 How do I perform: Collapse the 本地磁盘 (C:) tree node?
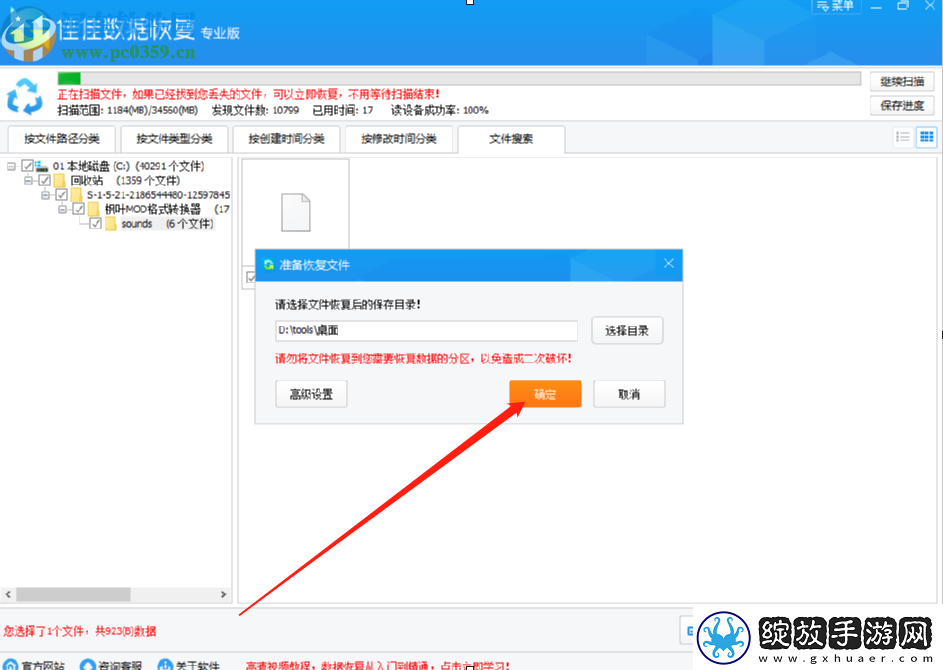pos(11,166)
